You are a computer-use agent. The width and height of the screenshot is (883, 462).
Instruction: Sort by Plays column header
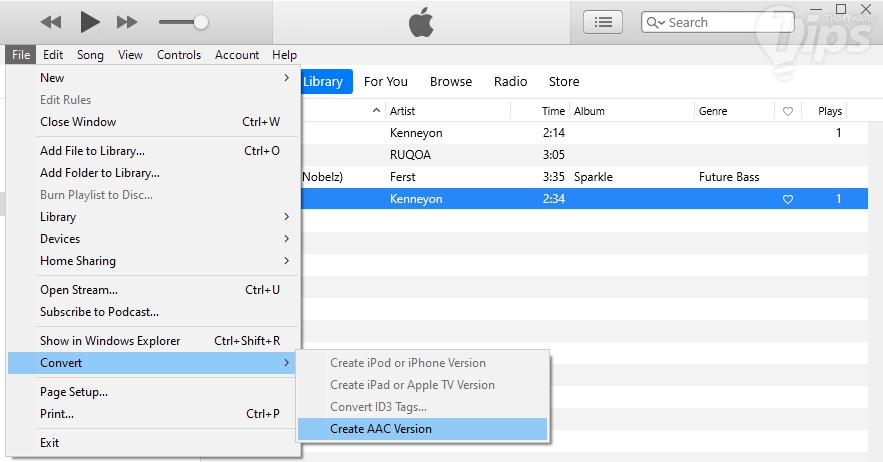point(824,111)
